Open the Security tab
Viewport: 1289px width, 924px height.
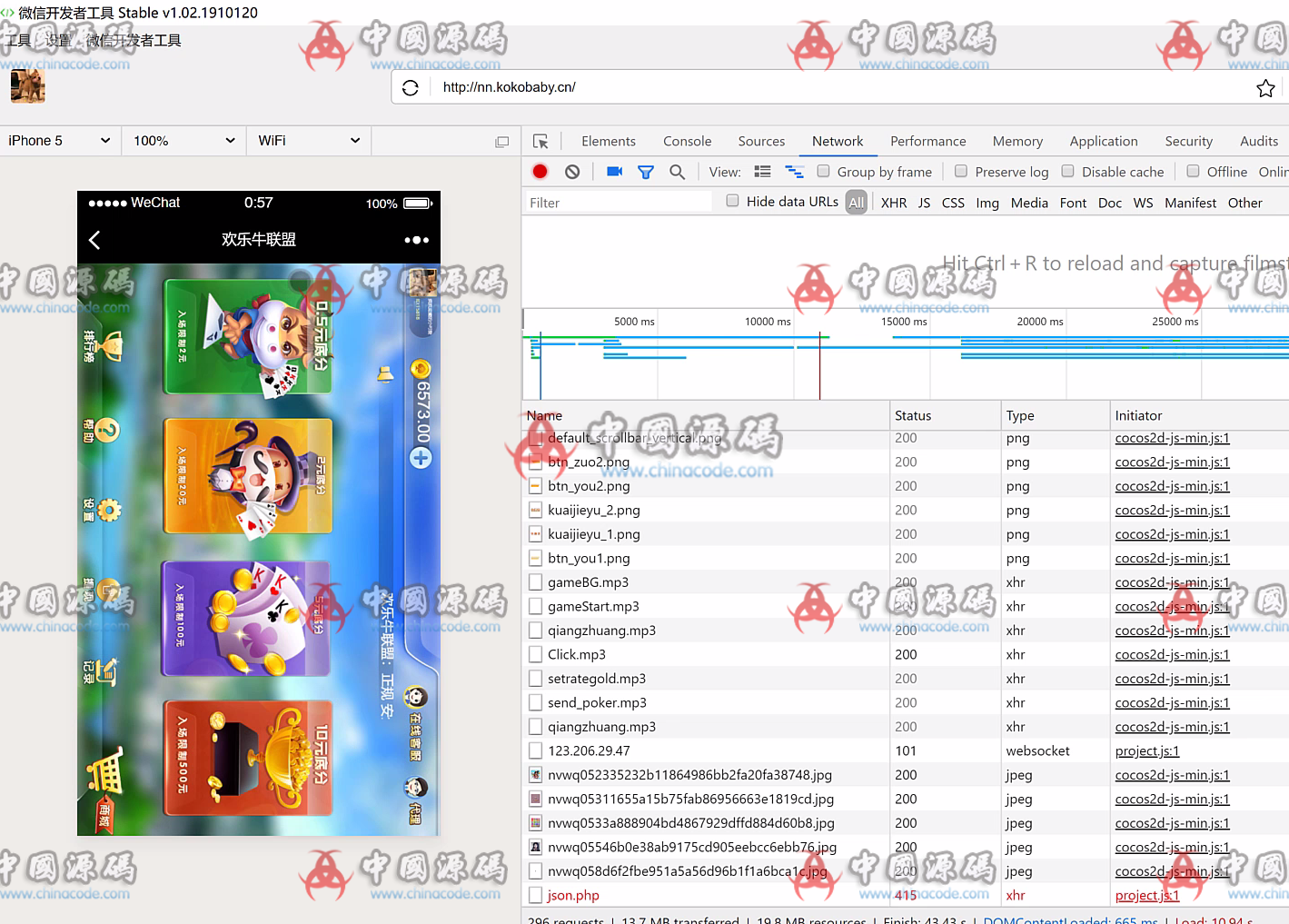coord(1189,141)
